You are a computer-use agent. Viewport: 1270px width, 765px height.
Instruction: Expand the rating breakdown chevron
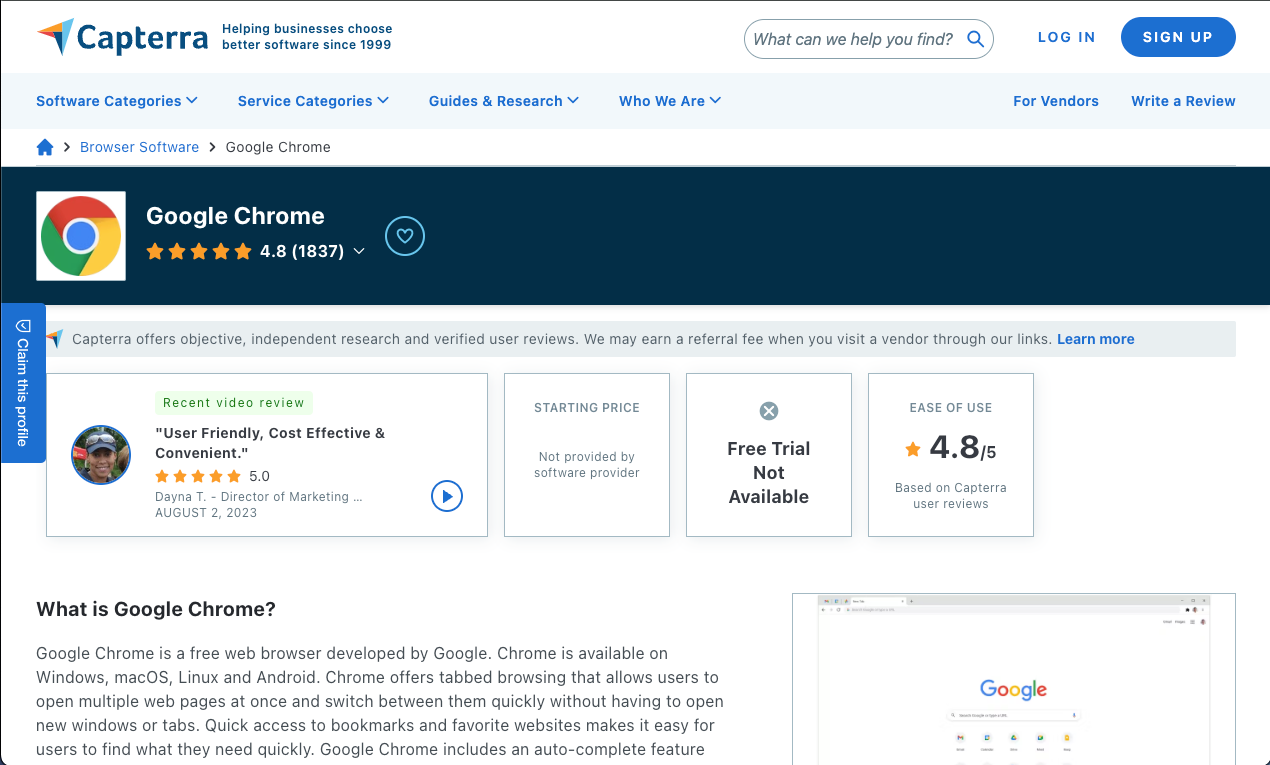pos(359,252)
